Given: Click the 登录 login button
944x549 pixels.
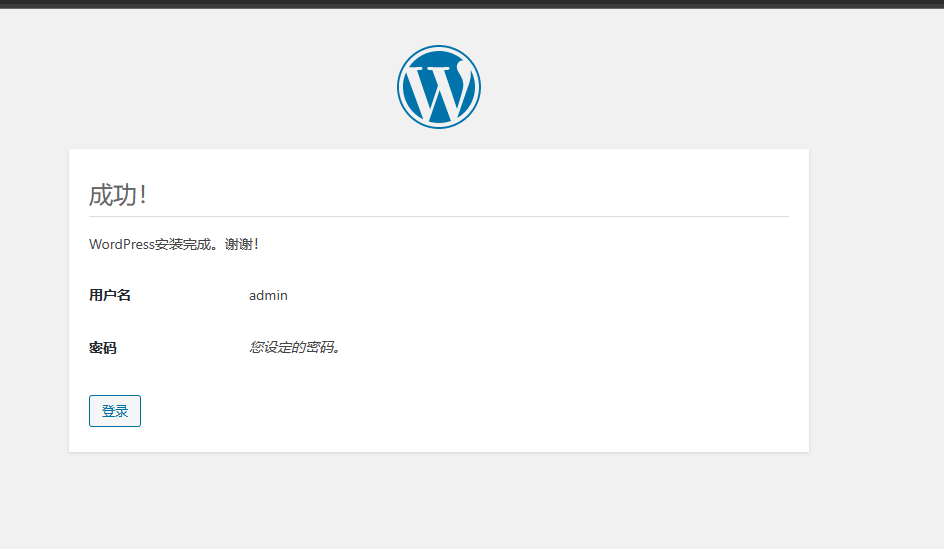Looking at the screenshot, I should (115, 411).
